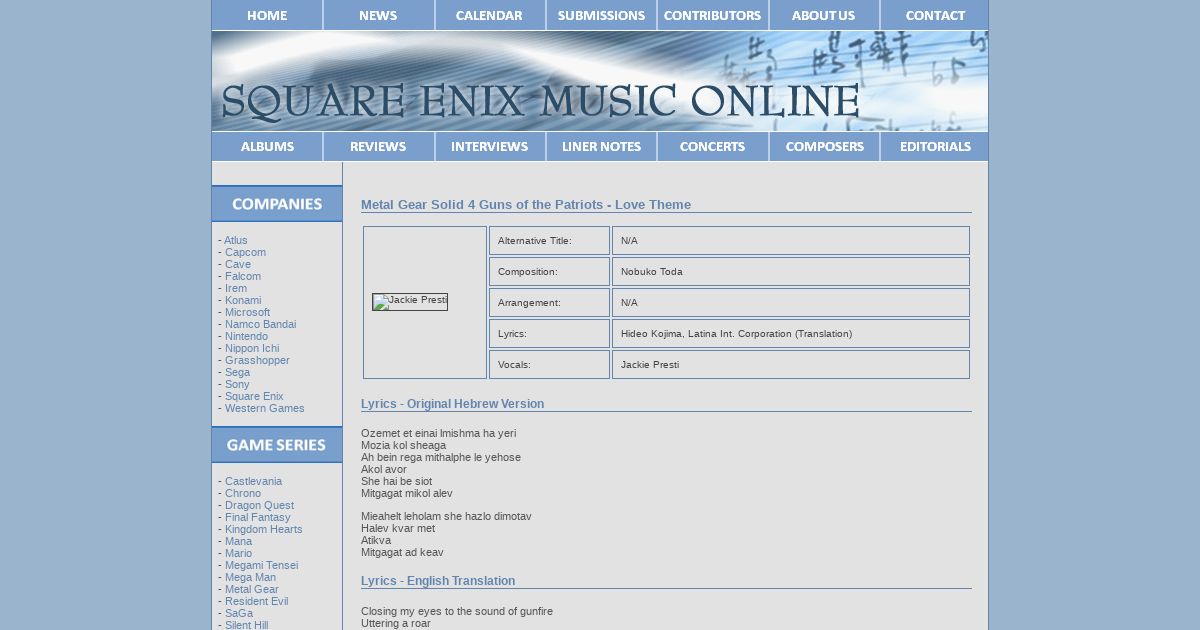Screen dimensions: 1200x630
Task: Select the Jackie Presti vocals cell
Action: [791, 364]
